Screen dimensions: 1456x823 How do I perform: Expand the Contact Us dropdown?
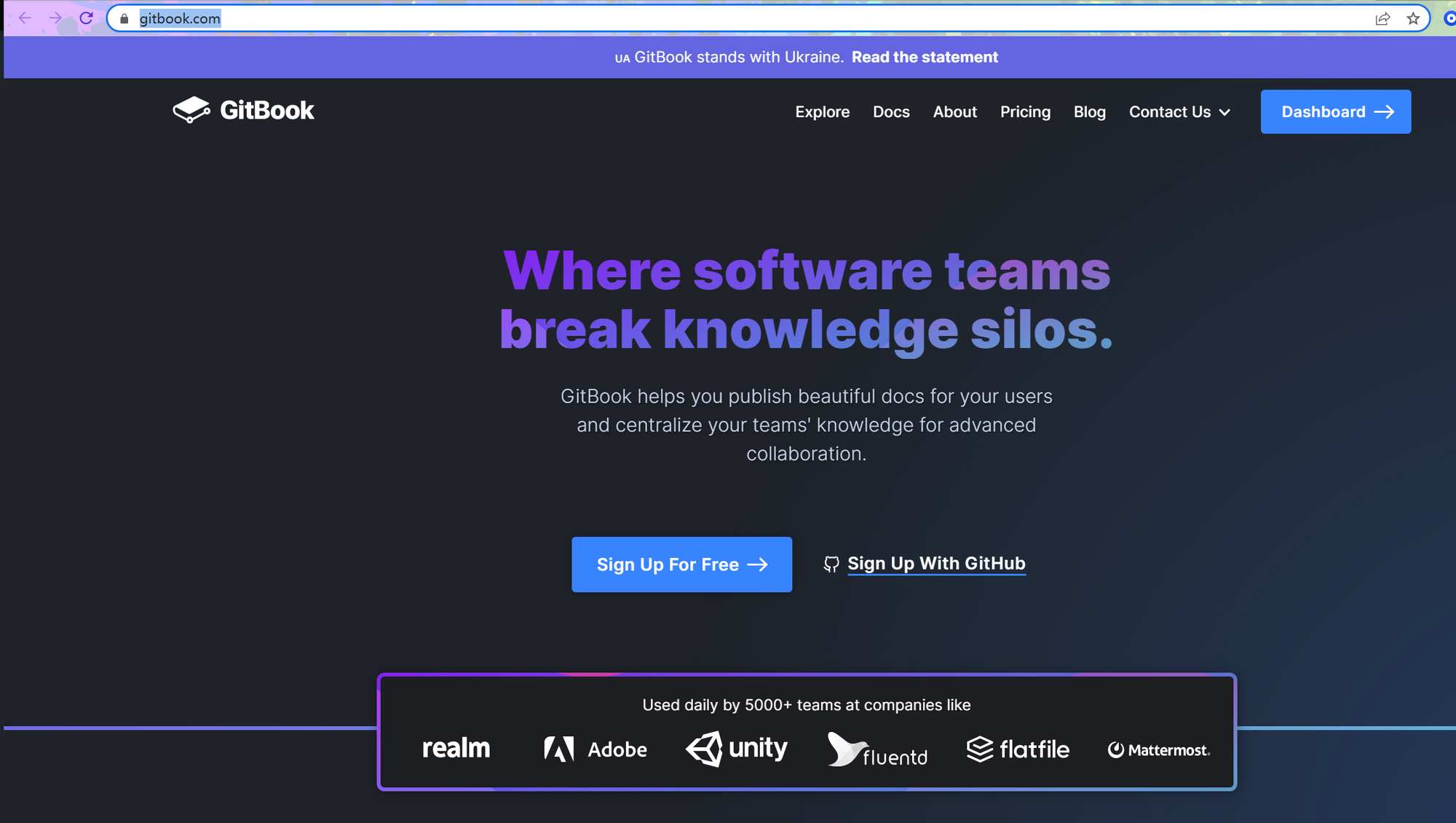click(1179, 112)
